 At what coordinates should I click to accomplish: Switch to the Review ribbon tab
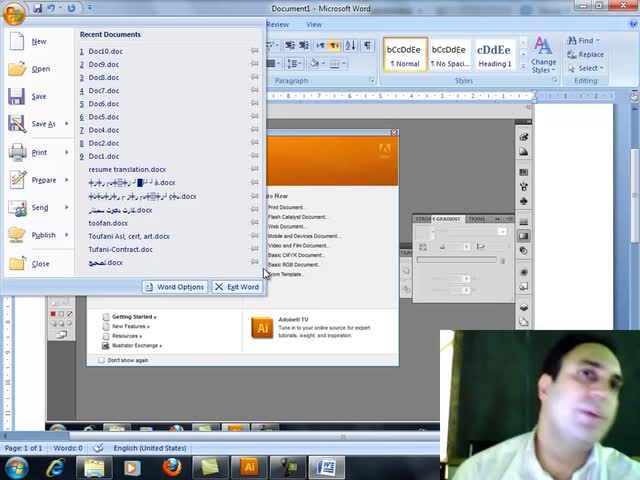278,24
